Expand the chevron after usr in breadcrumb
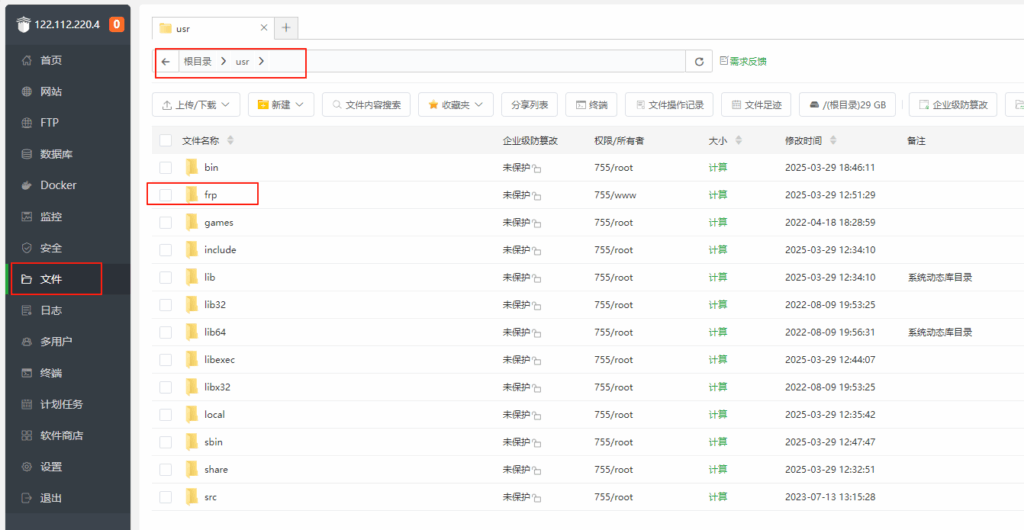 pyautogui.click(x=261, y=61)
